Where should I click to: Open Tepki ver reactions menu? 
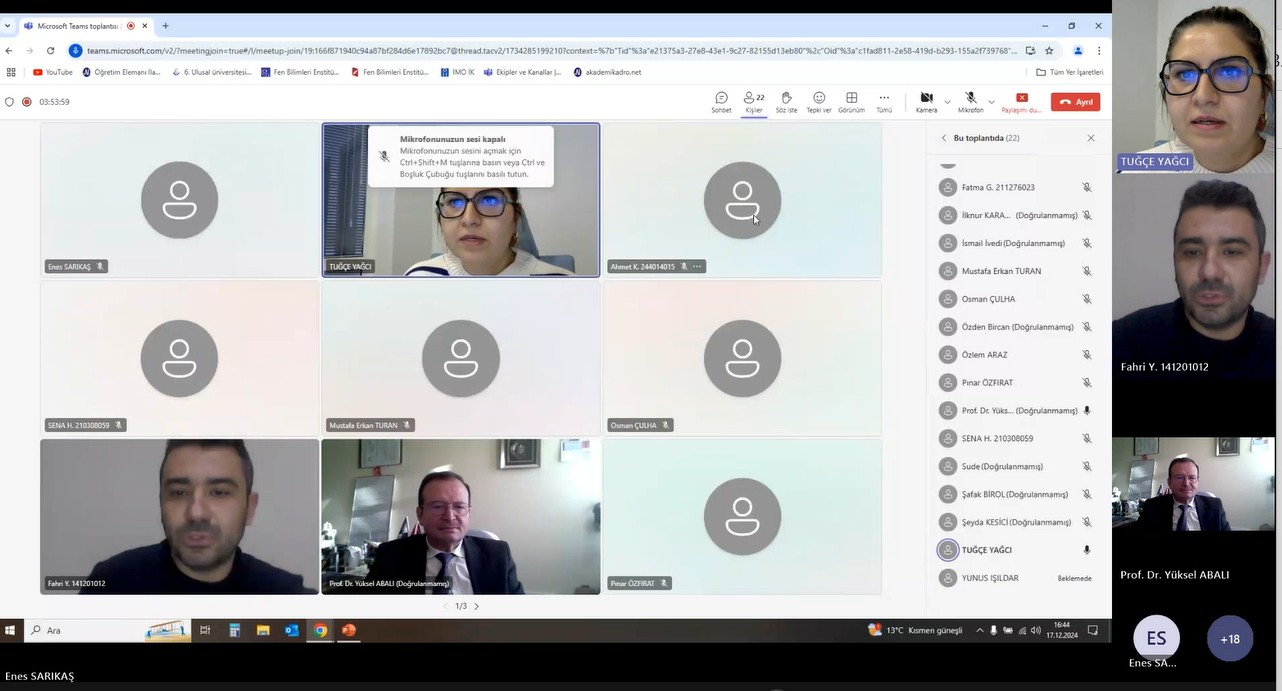point(819,101)
